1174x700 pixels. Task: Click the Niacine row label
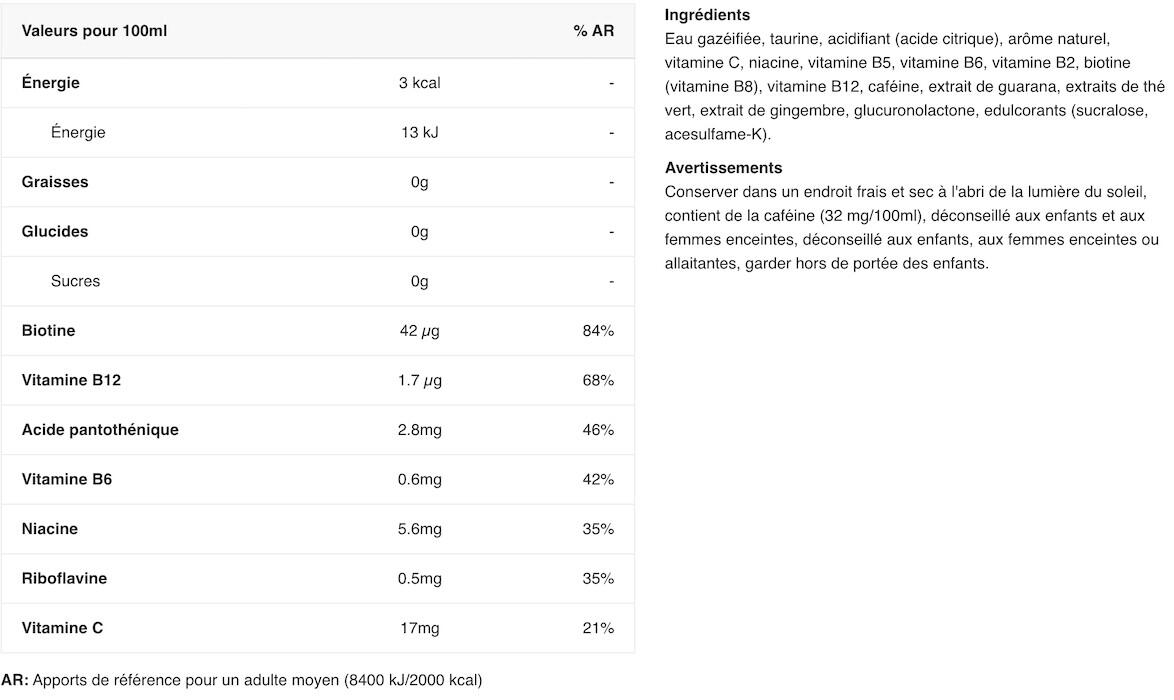[x=49, y=529]
